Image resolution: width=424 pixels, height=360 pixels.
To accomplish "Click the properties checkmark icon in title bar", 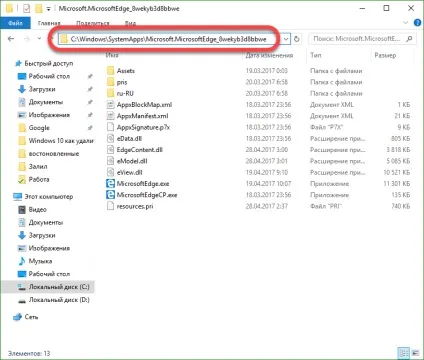I will 27,8.
